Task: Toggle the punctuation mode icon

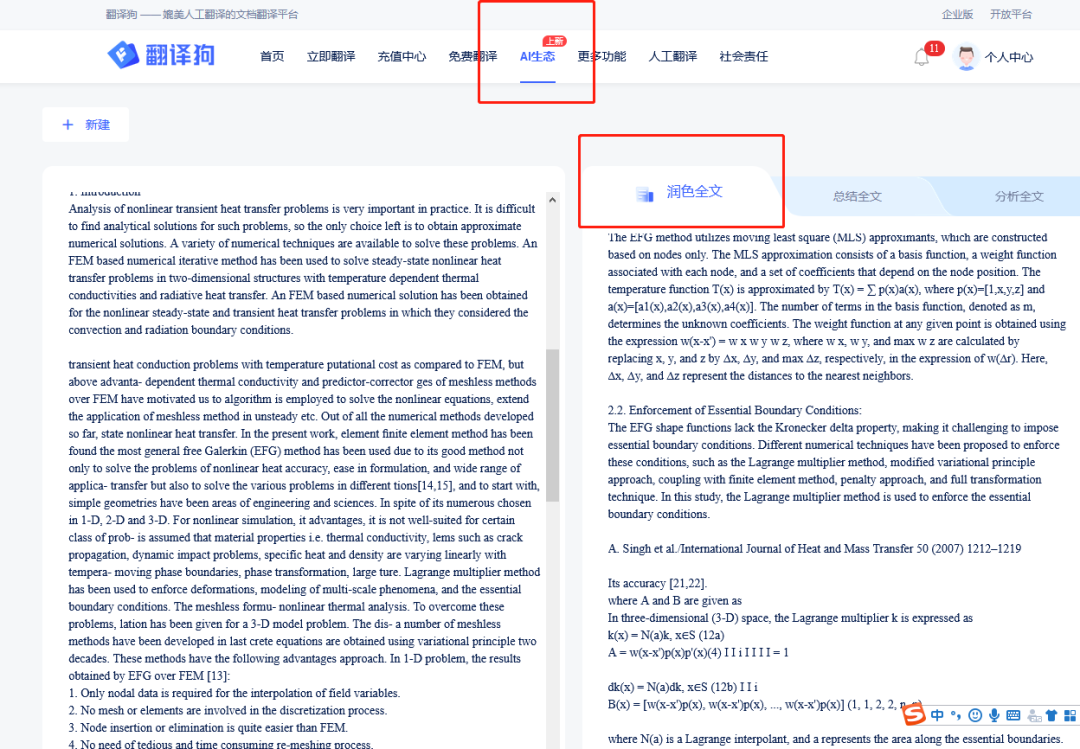Action: 955,715
